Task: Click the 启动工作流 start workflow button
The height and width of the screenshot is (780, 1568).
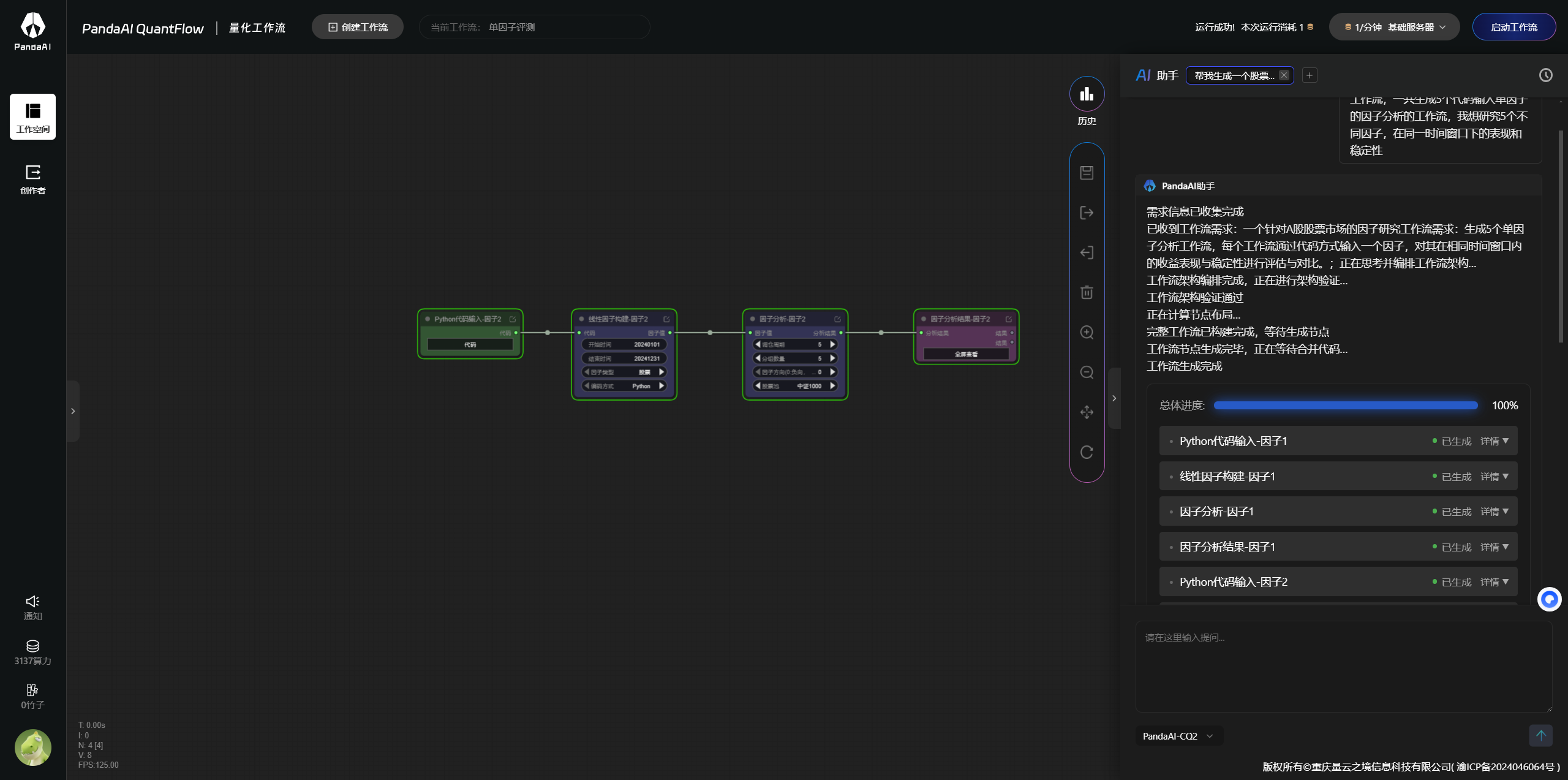Action: [x=1513, y=27]
